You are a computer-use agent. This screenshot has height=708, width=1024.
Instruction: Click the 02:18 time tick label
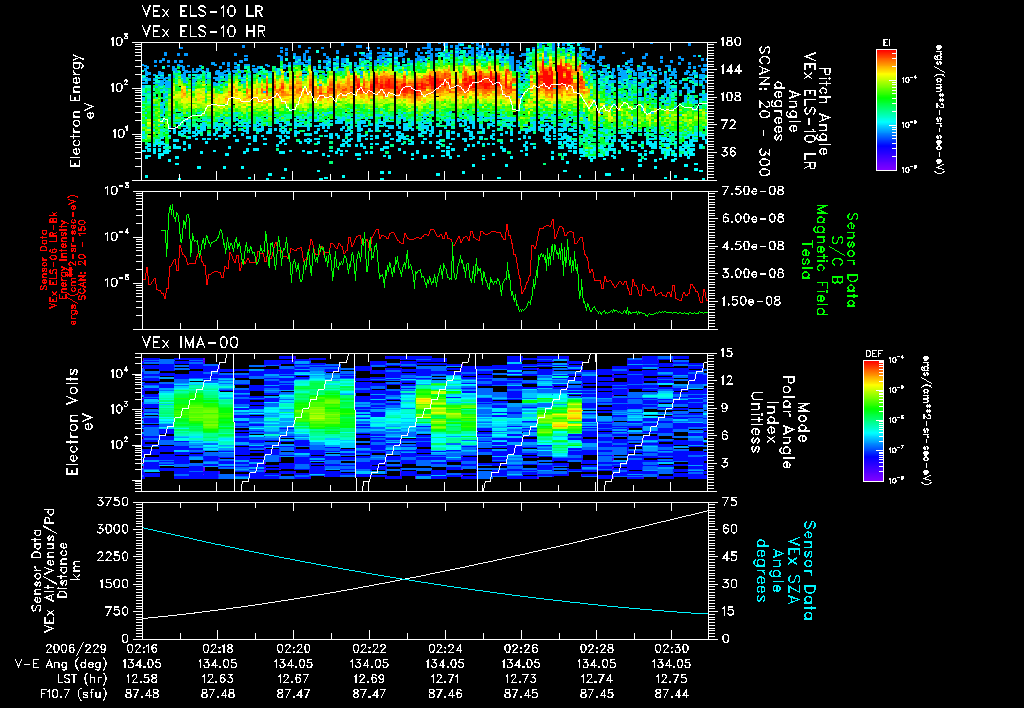coord(217,649)
